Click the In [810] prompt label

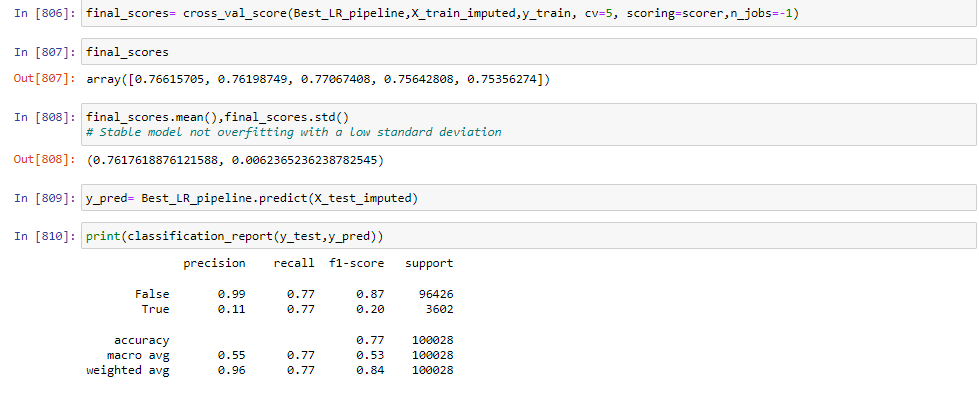coord(44,236)
